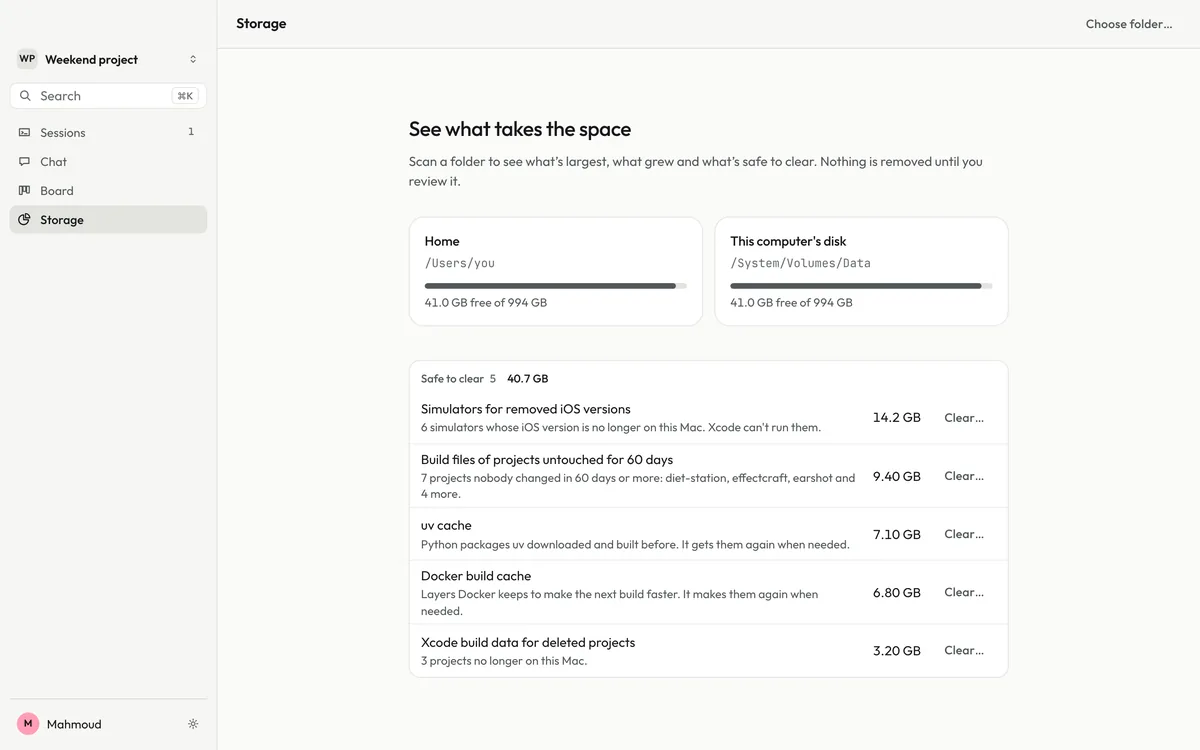
Task: Click the Sessions count badge 1
Action: pos(191,132)
